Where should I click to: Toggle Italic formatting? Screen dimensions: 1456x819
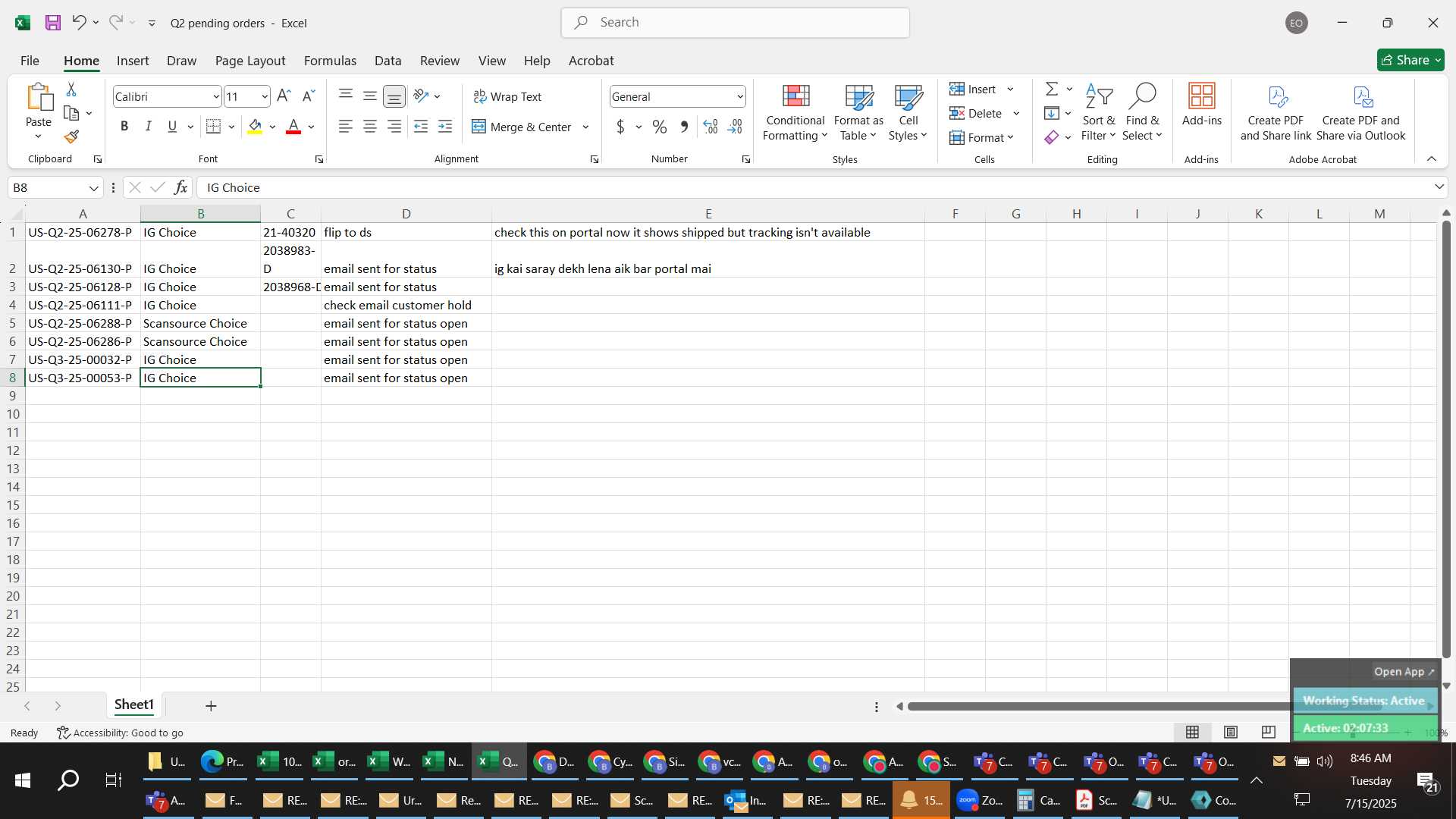pos(149,127)
